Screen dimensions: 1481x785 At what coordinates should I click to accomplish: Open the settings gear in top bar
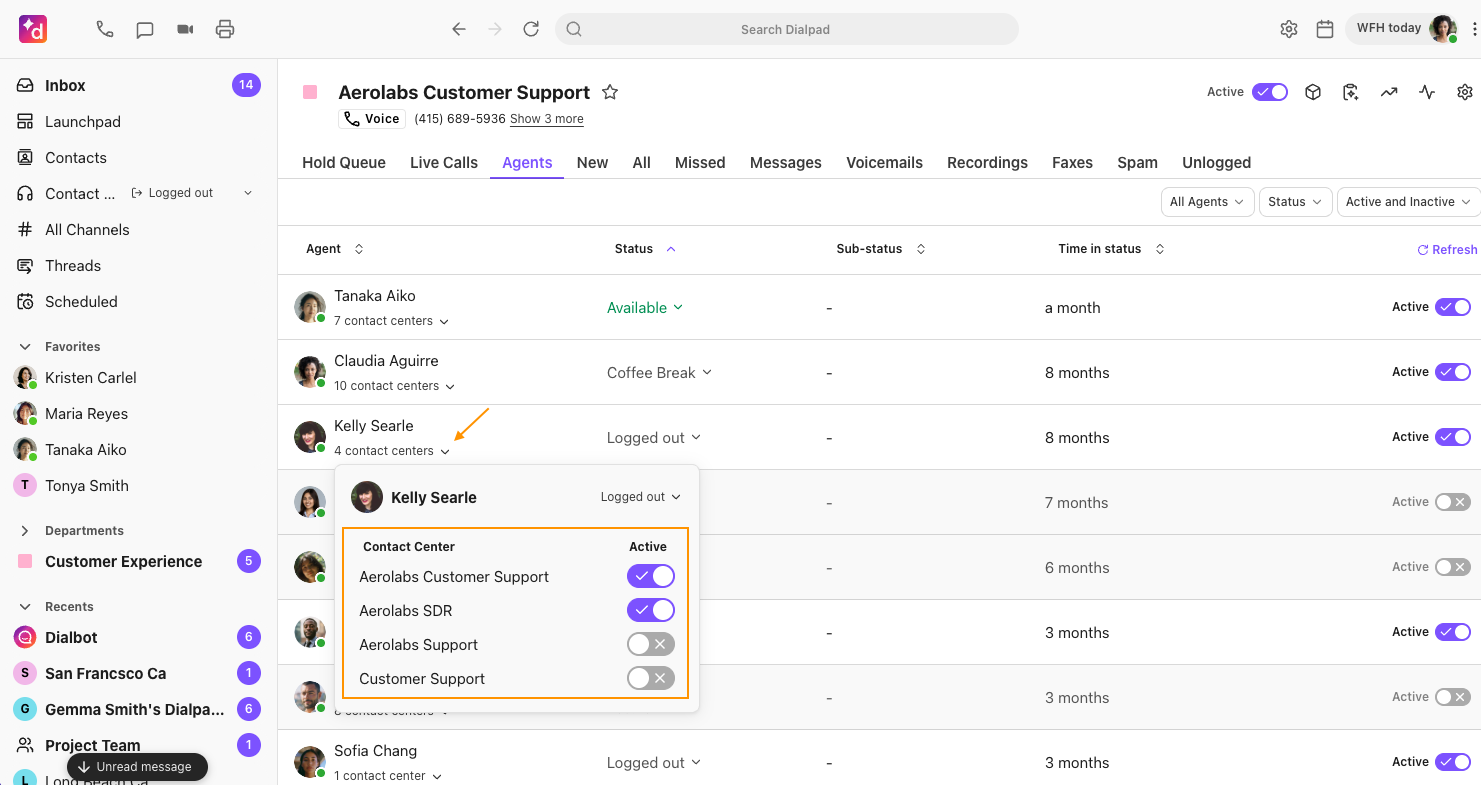click(1289, 29)
